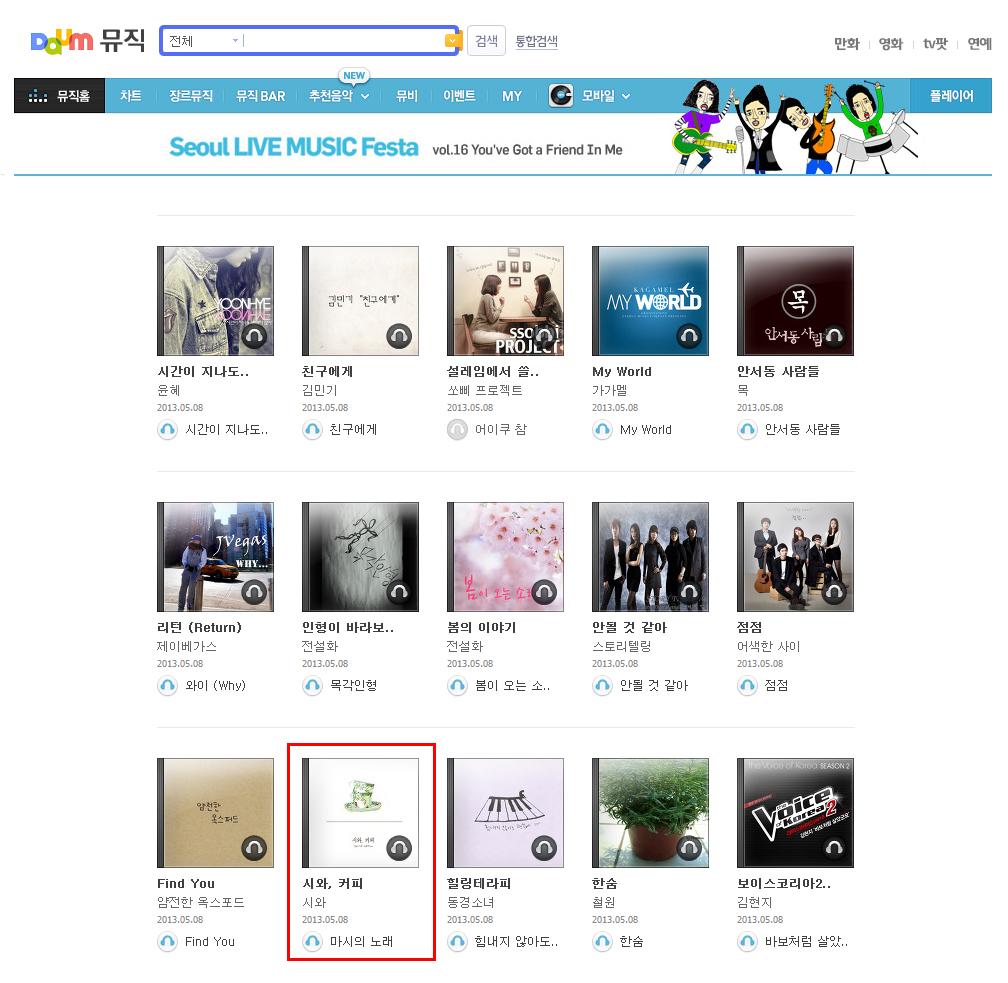Open the 차트 menu item
Viewport: 1008px width, 983px height.
(130, 96)
